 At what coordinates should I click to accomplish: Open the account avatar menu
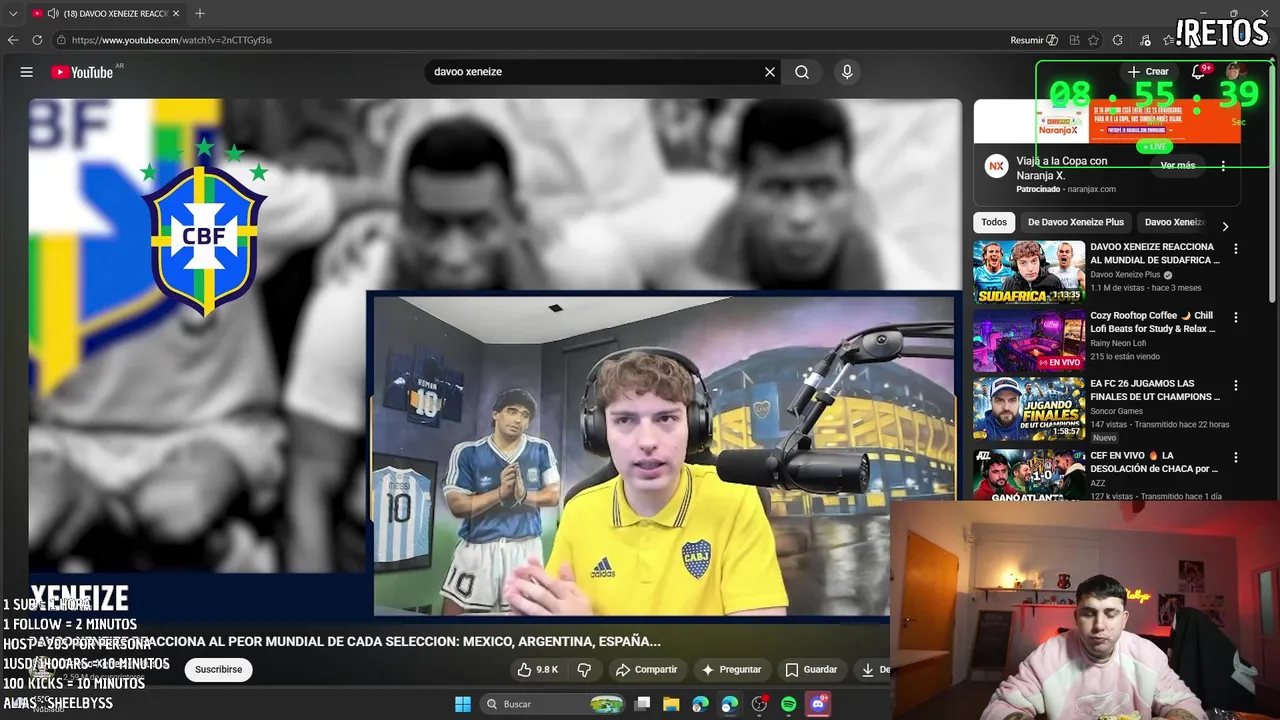tap(1236, 72)
